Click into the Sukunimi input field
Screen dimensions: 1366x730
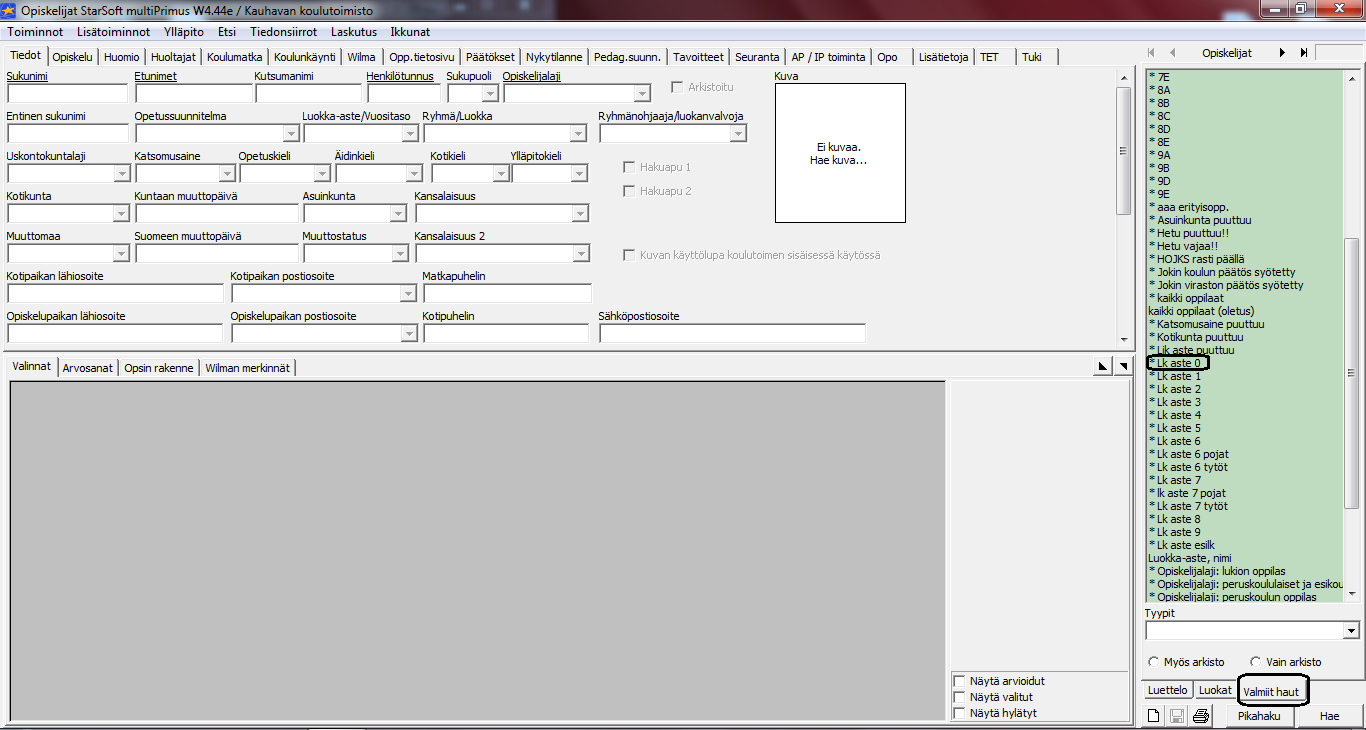point(67,94)
